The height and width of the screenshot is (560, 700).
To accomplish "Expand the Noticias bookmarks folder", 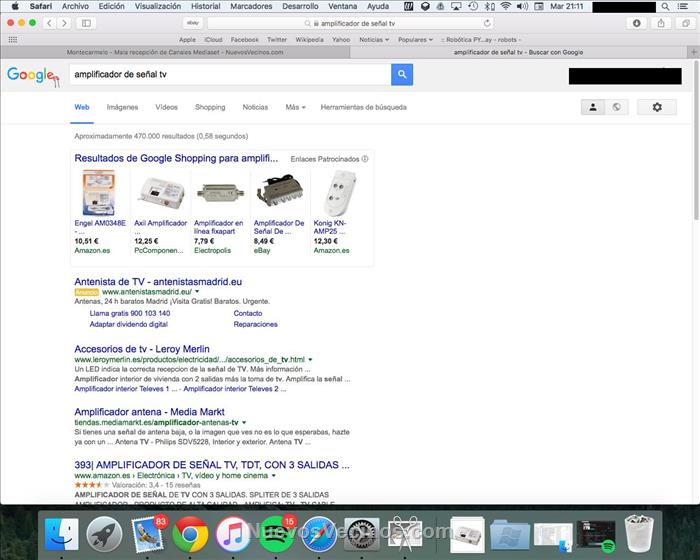I will pyautogui.click(x=374, y=40).
